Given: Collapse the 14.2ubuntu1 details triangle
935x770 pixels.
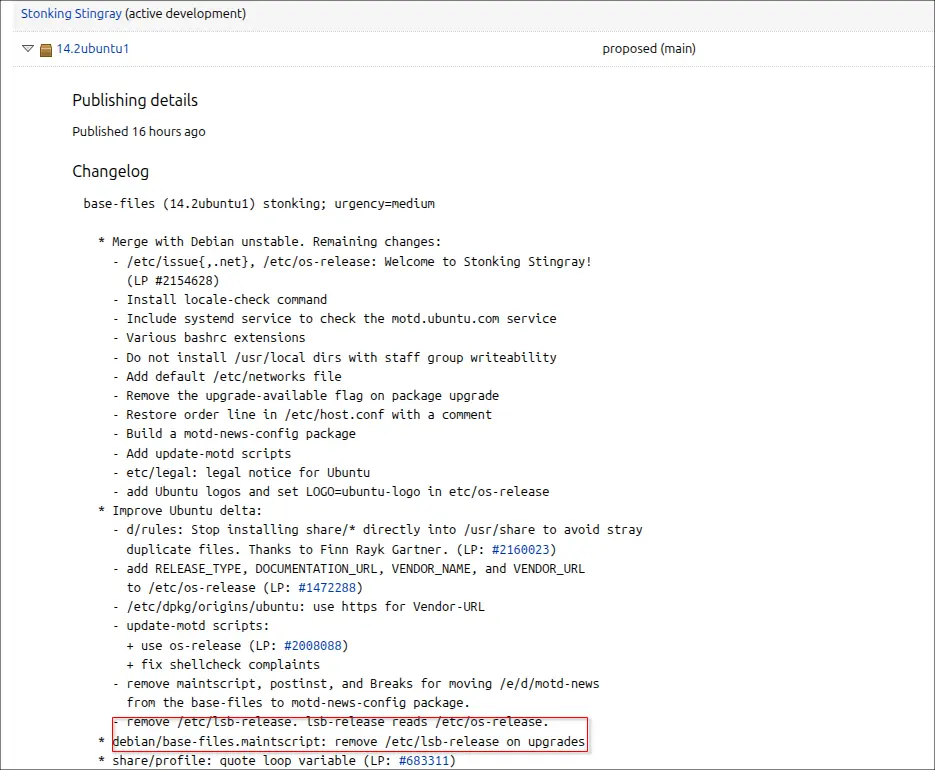Looking at the screenshot, I should pos(27,48).
